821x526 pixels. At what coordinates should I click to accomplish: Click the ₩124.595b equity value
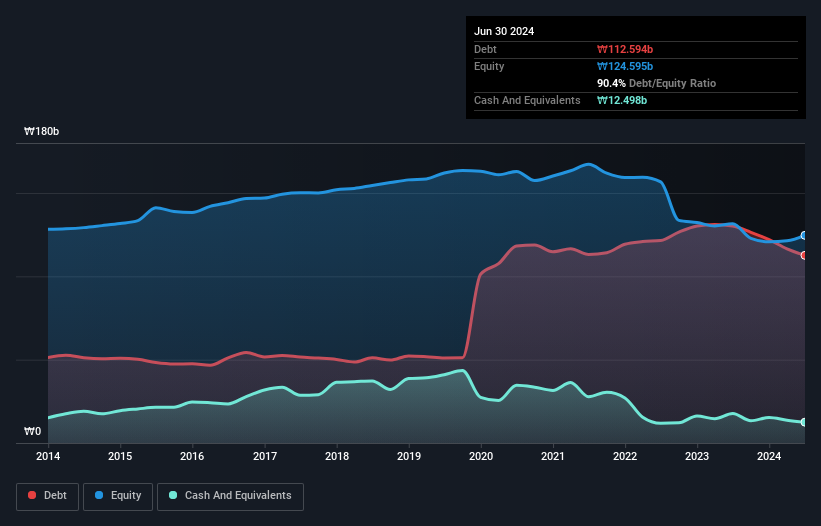(625, 66)
